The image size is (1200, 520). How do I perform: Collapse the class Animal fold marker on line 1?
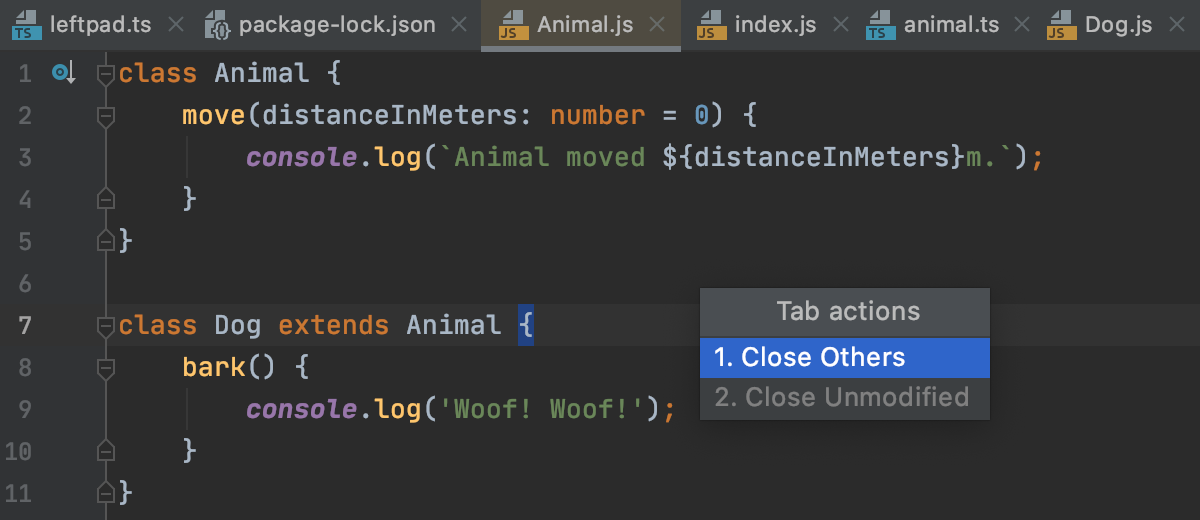click(105, 74)
